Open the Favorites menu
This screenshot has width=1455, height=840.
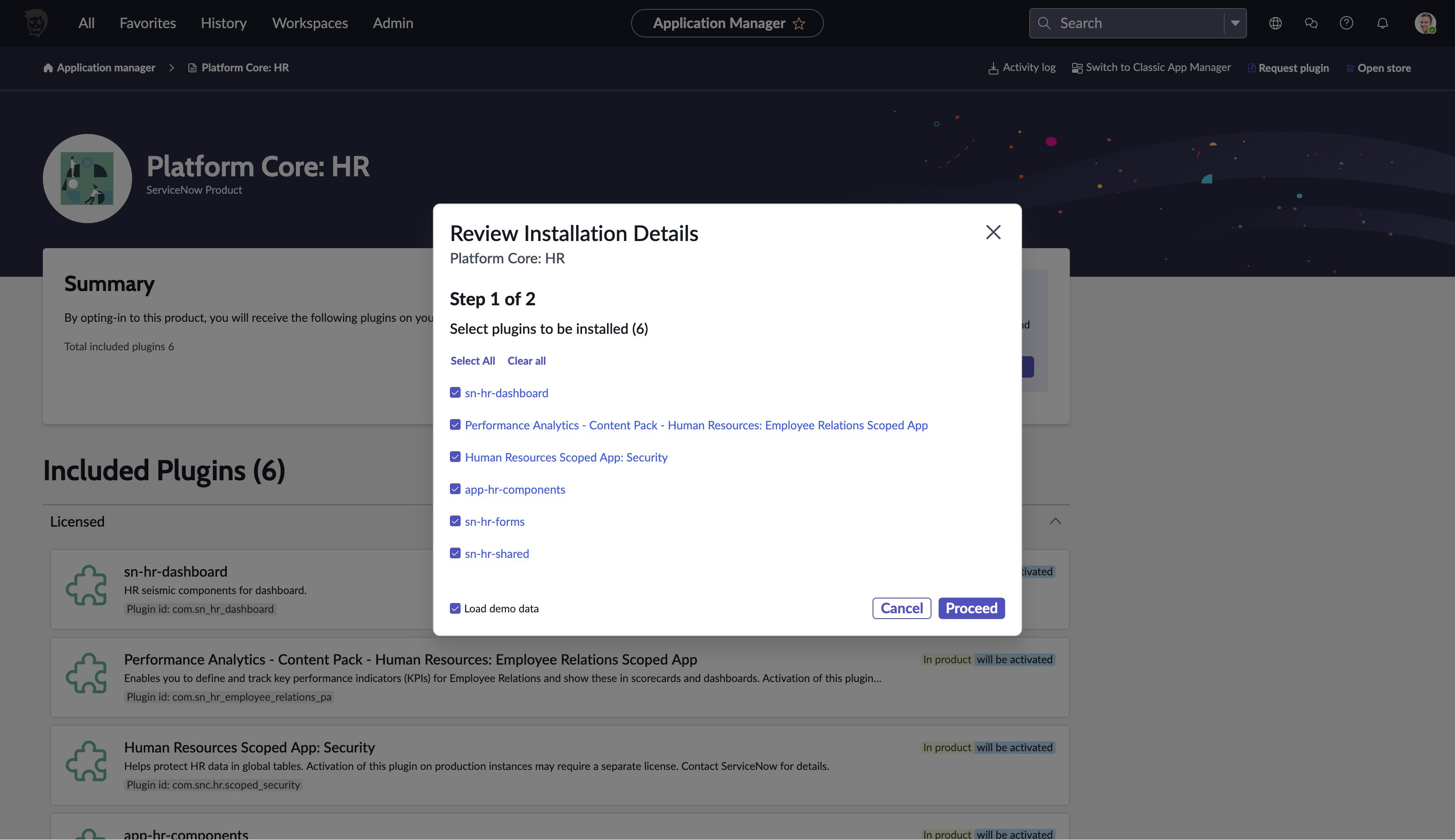click(148, 23)
